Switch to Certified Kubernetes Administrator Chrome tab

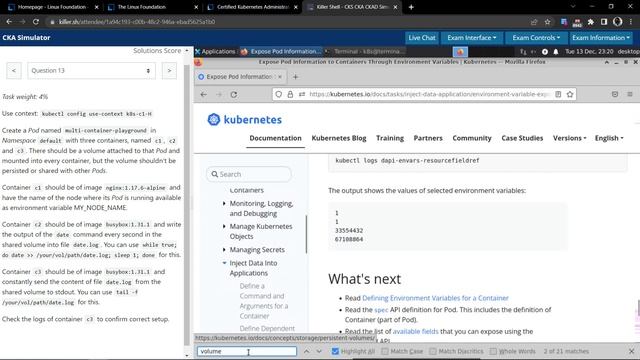pyautogui.click(x=252, y=7)
